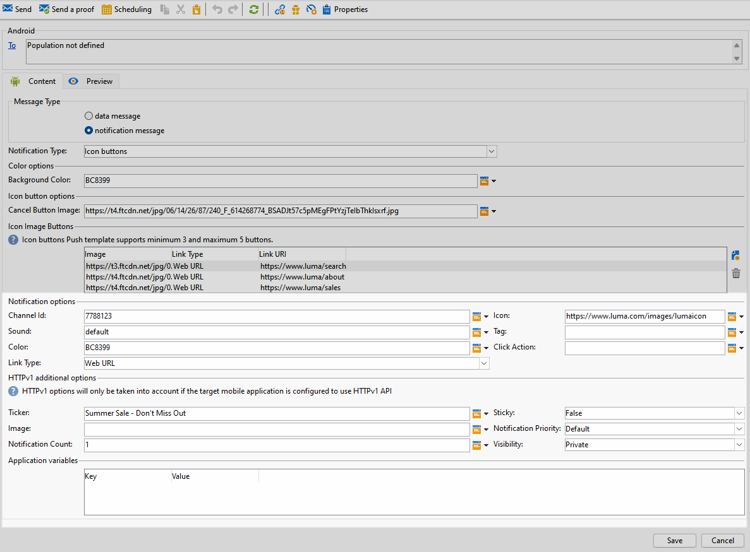The width and height of the screenshot is (750, 552).
Task: Click the Key column header
Action: [128, 476]
